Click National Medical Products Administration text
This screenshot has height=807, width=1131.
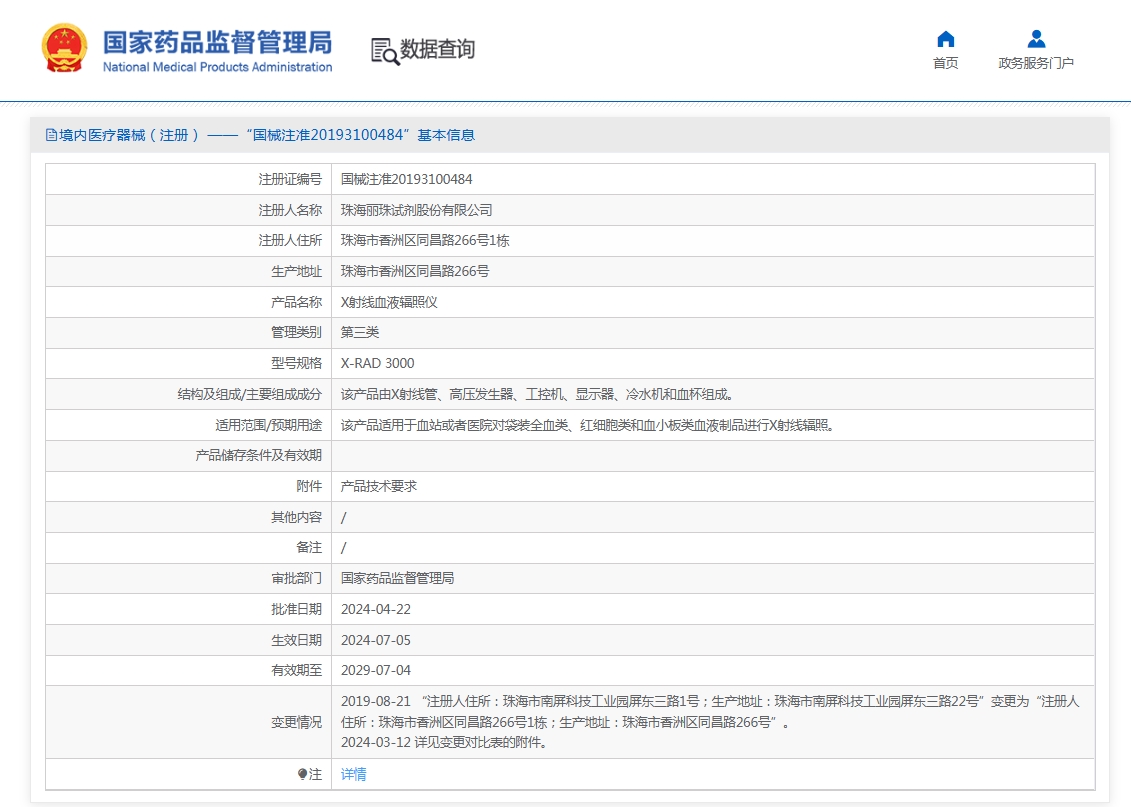[x=217, y=67]
